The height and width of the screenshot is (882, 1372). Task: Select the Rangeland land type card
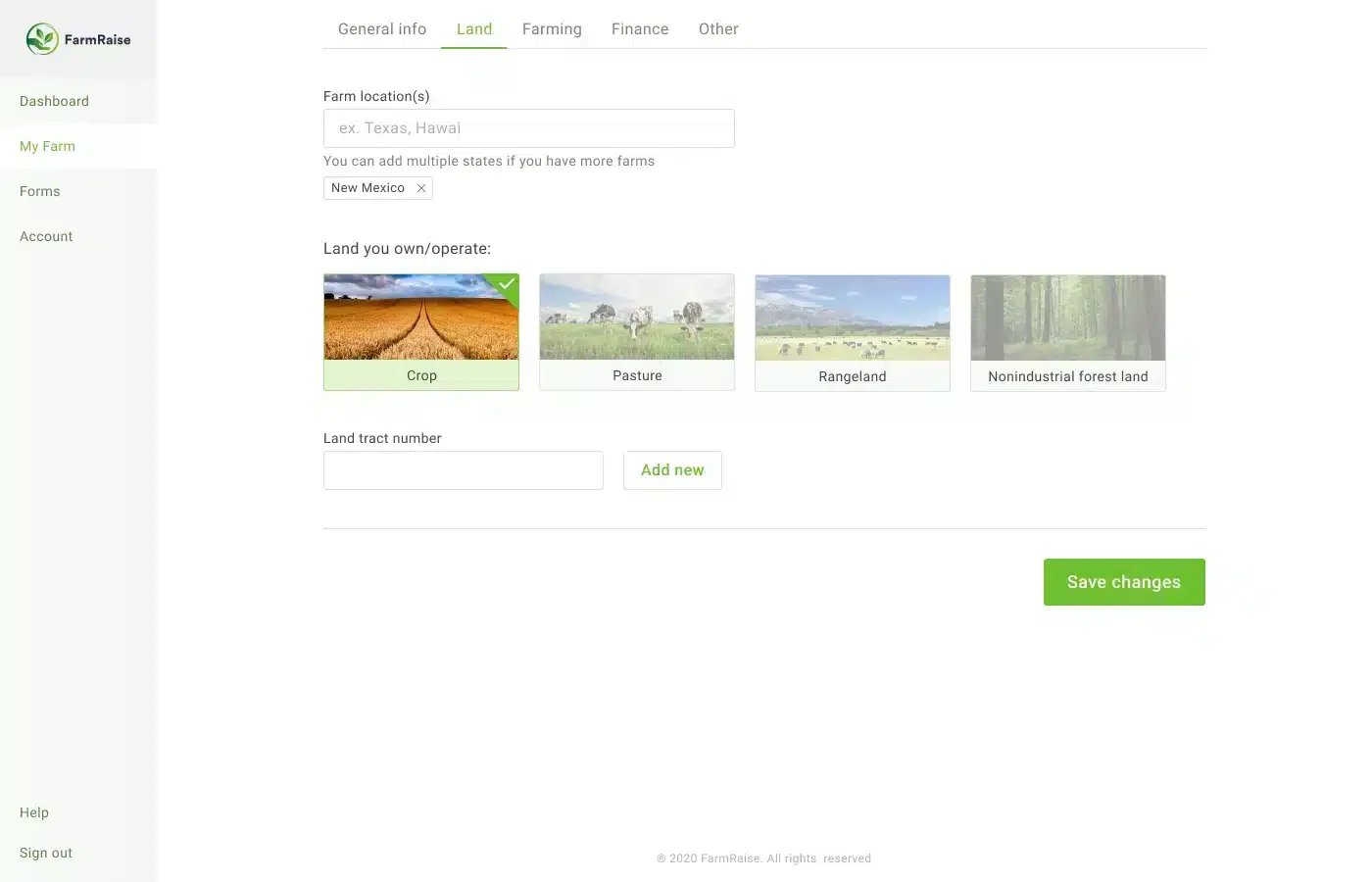pos(853,333)
